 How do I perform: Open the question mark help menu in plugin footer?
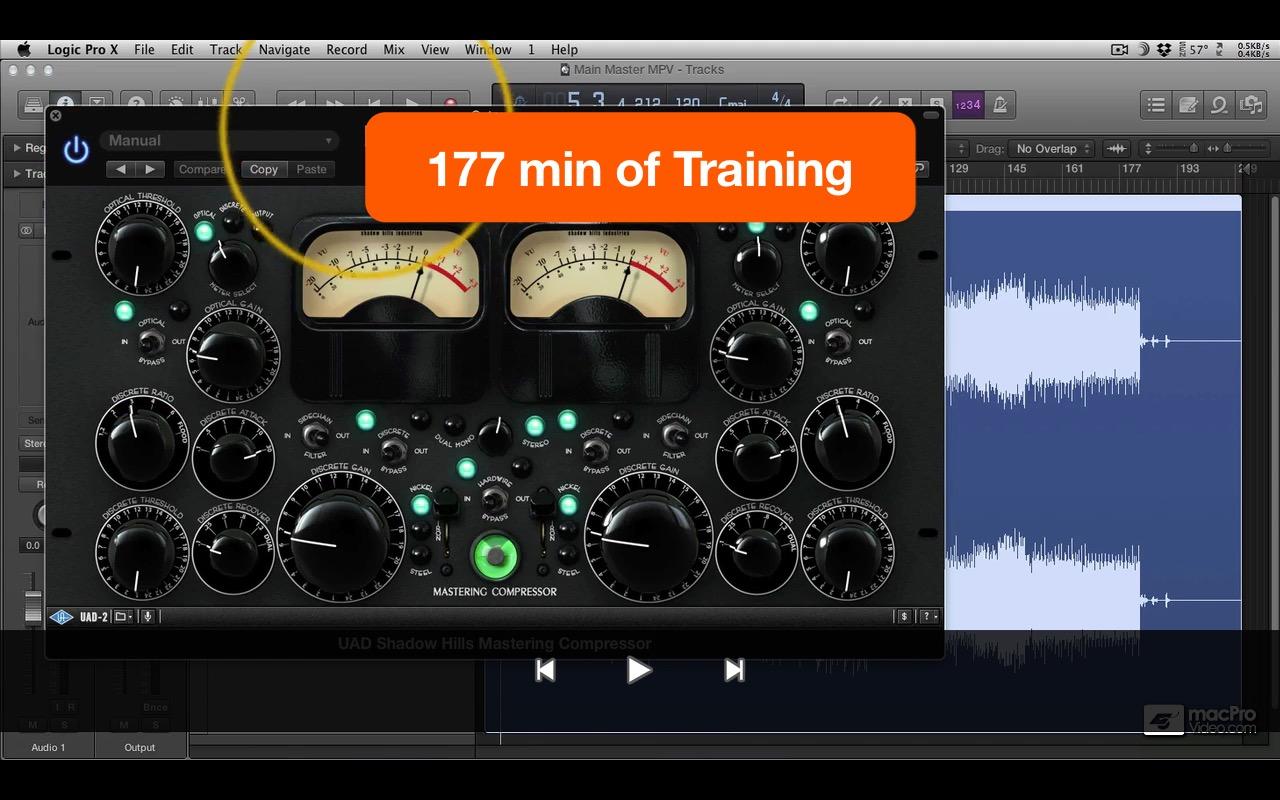click(x=927, y=617)
